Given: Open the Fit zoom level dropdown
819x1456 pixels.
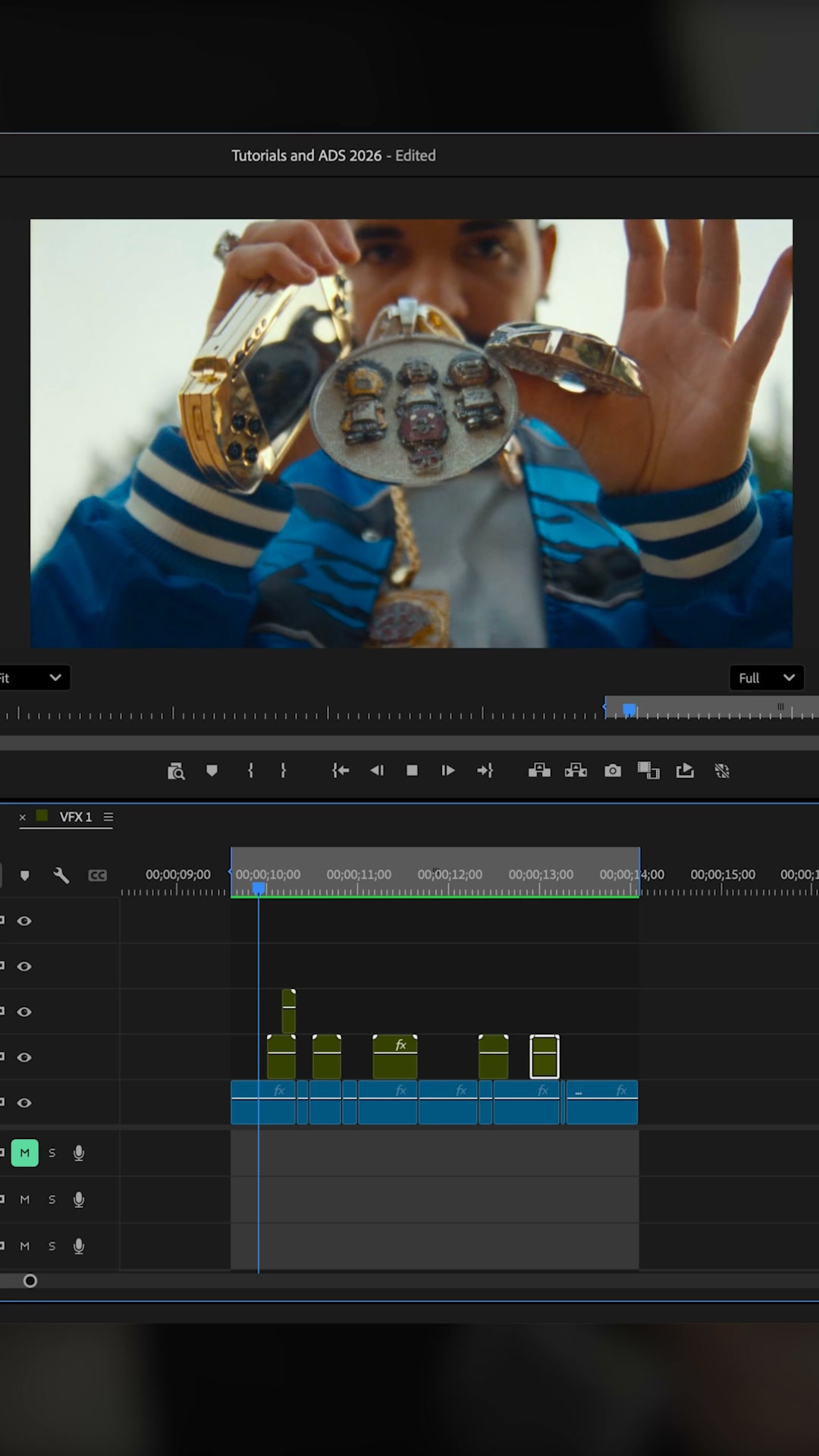Looking at the screenshot, I should click(x=33, y=678).
